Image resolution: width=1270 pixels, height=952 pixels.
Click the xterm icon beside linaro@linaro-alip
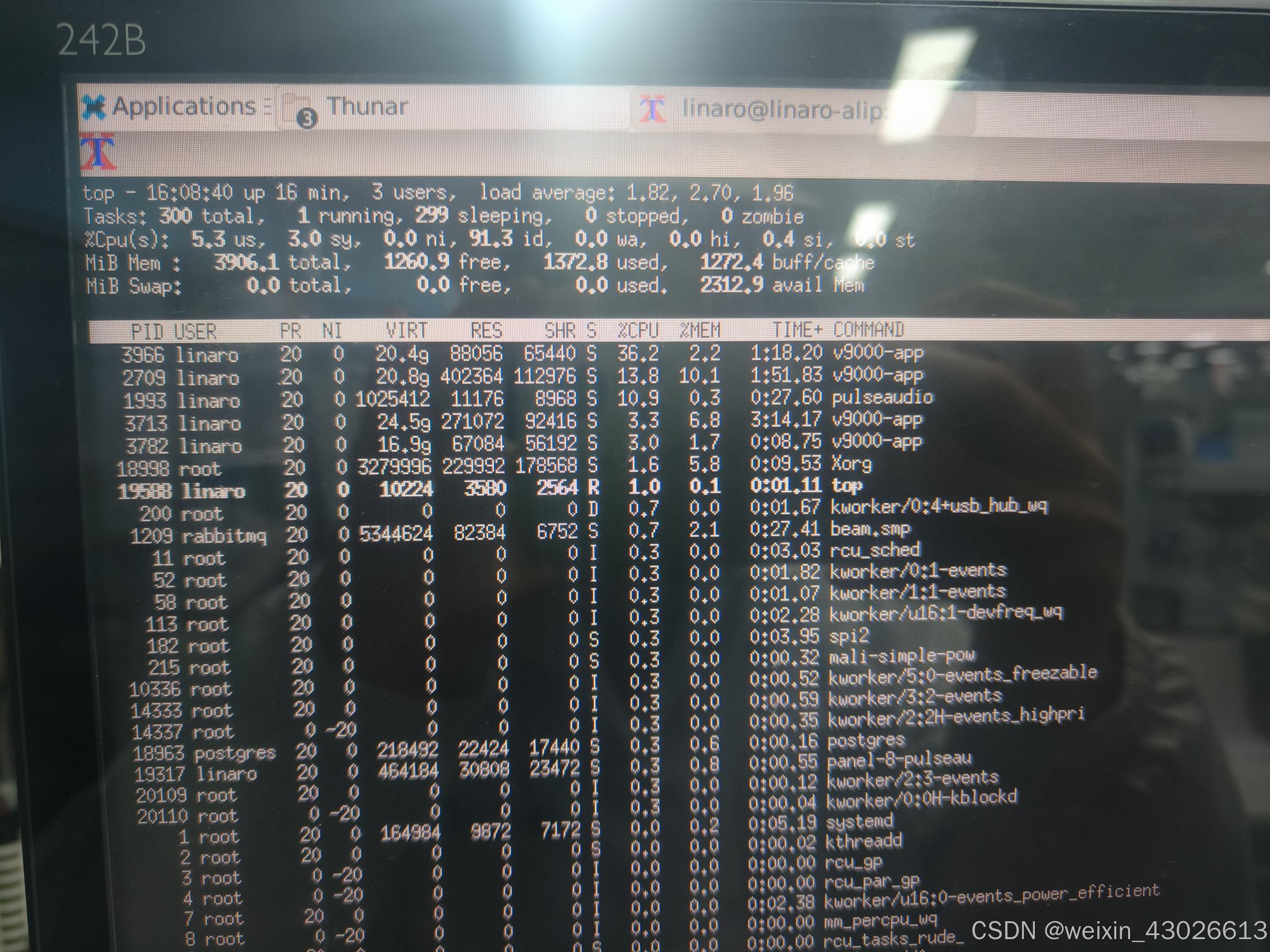coord(652,110)
